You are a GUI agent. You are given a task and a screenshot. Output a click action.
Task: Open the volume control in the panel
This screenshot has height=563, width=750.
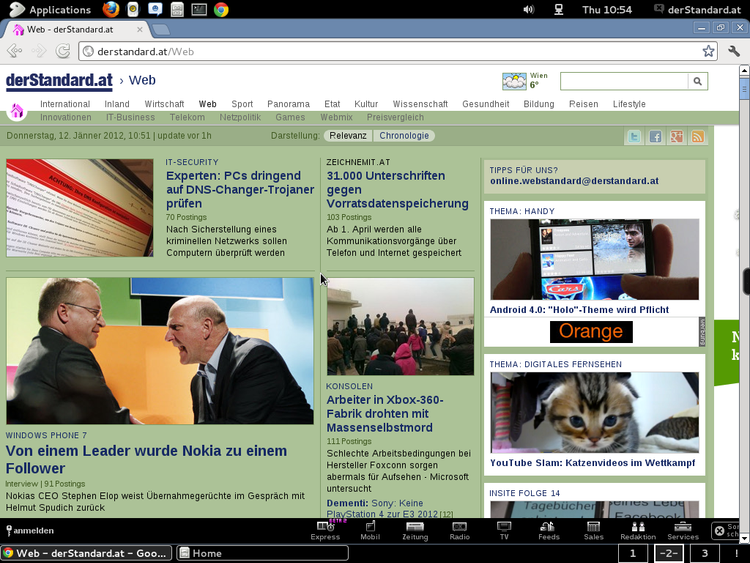click(529, 9)
